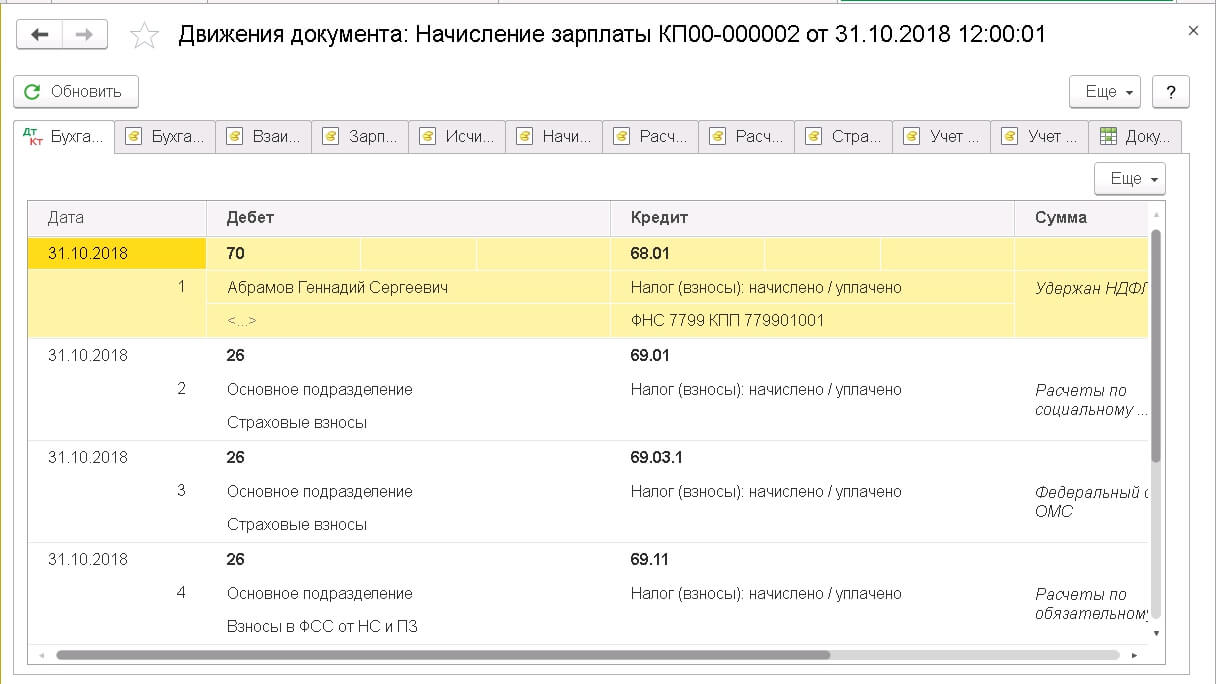Click the horizontal scrollbar right arrow
This screenshot has height=684, width=1216.
[1134, 656]
